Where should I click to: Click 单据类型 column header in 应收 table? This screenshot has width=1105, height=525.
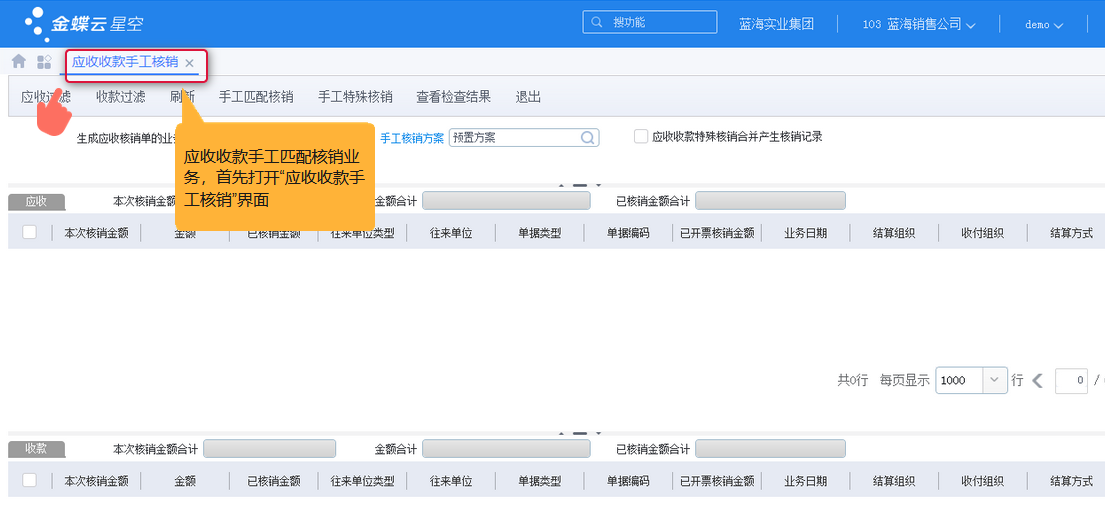(540, 233)
